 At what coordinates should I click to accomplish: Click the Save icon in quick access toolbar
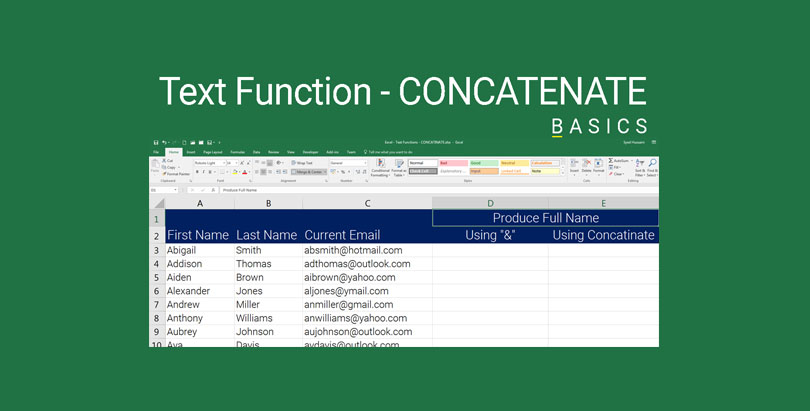(x=155, y=143)
